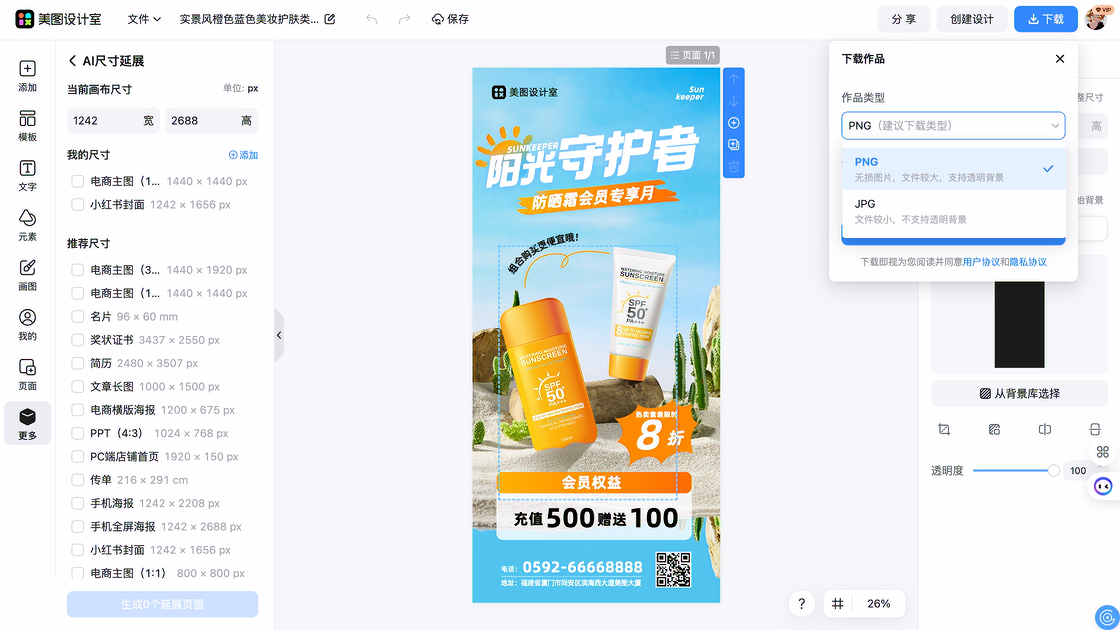Screen dimensions: 1120x630
Task: Adjust the 透明度 opacity slider handle
Action: pyautogui.click(x=1053, y=470)
